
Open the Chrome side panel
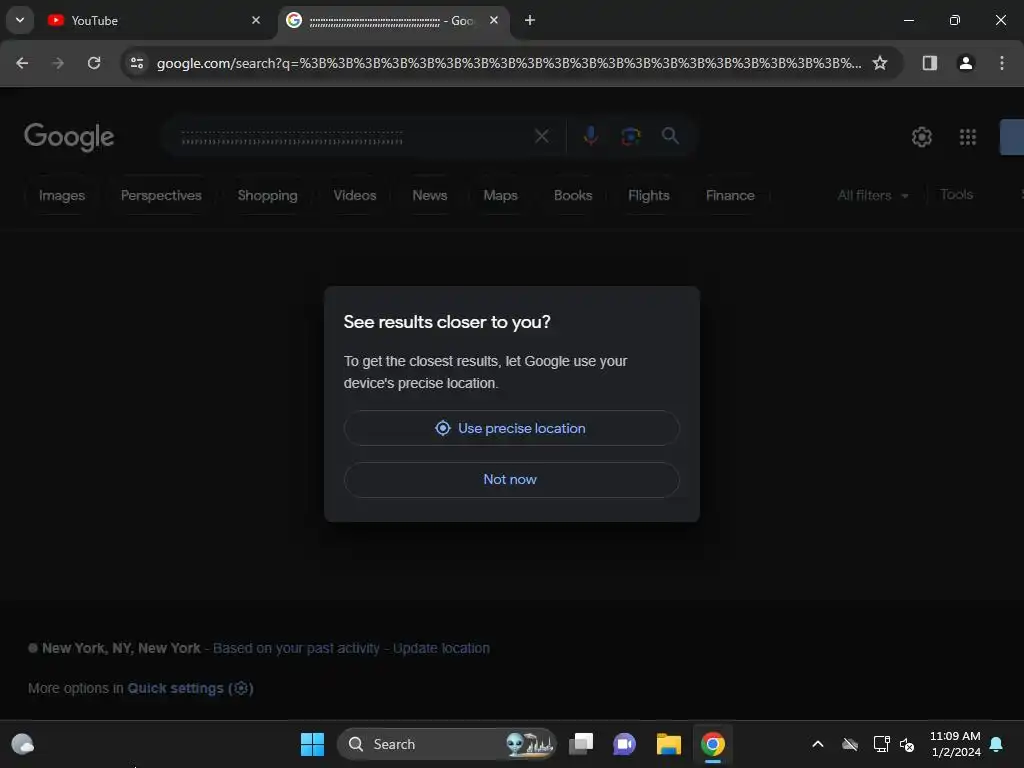(929, 63)
